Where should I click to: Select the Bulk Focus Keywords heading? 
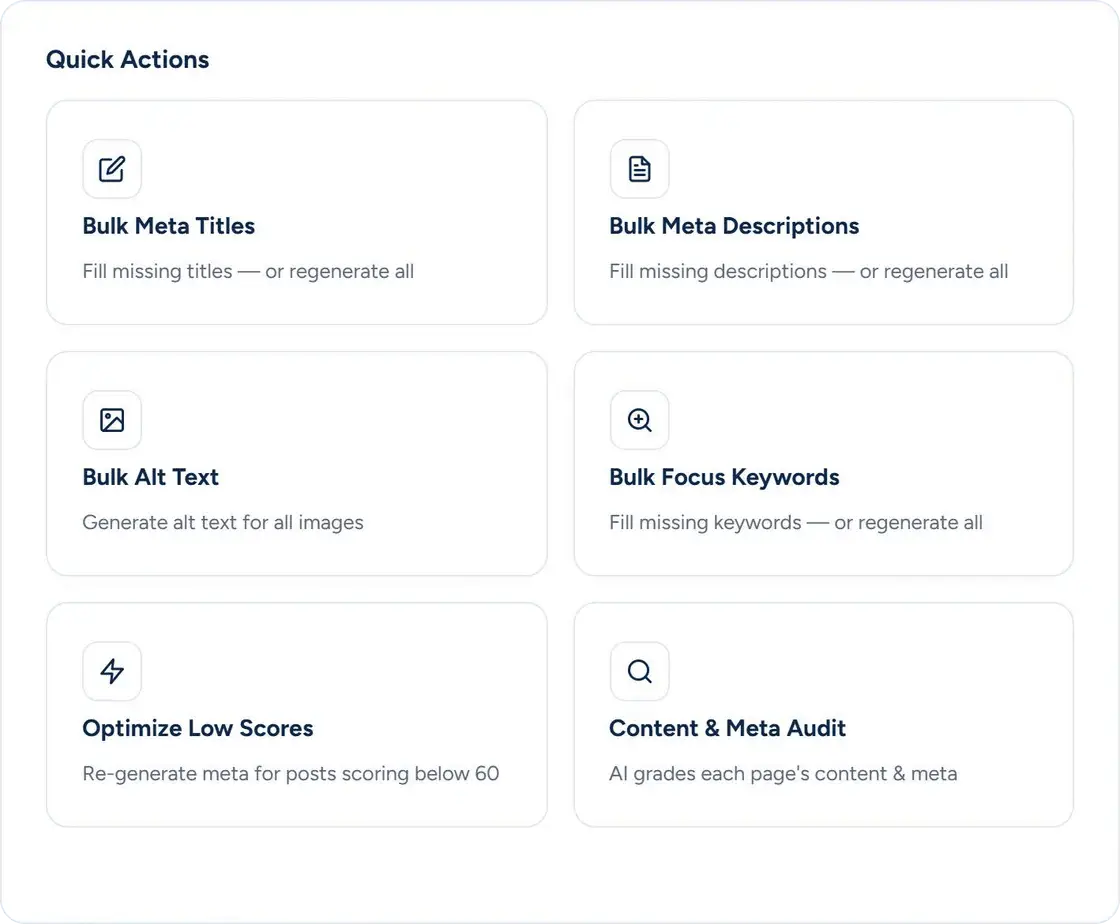(724, 477)
